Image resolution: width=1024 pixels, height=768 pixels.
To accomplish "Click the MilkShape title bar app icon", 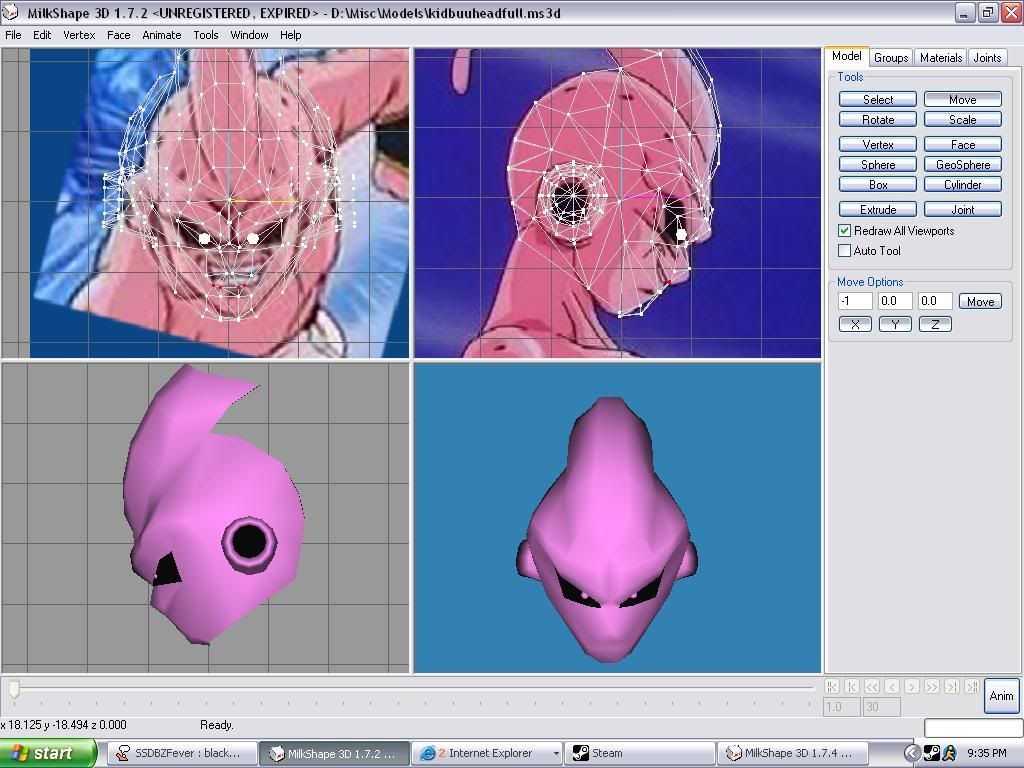I will (10, 12).
